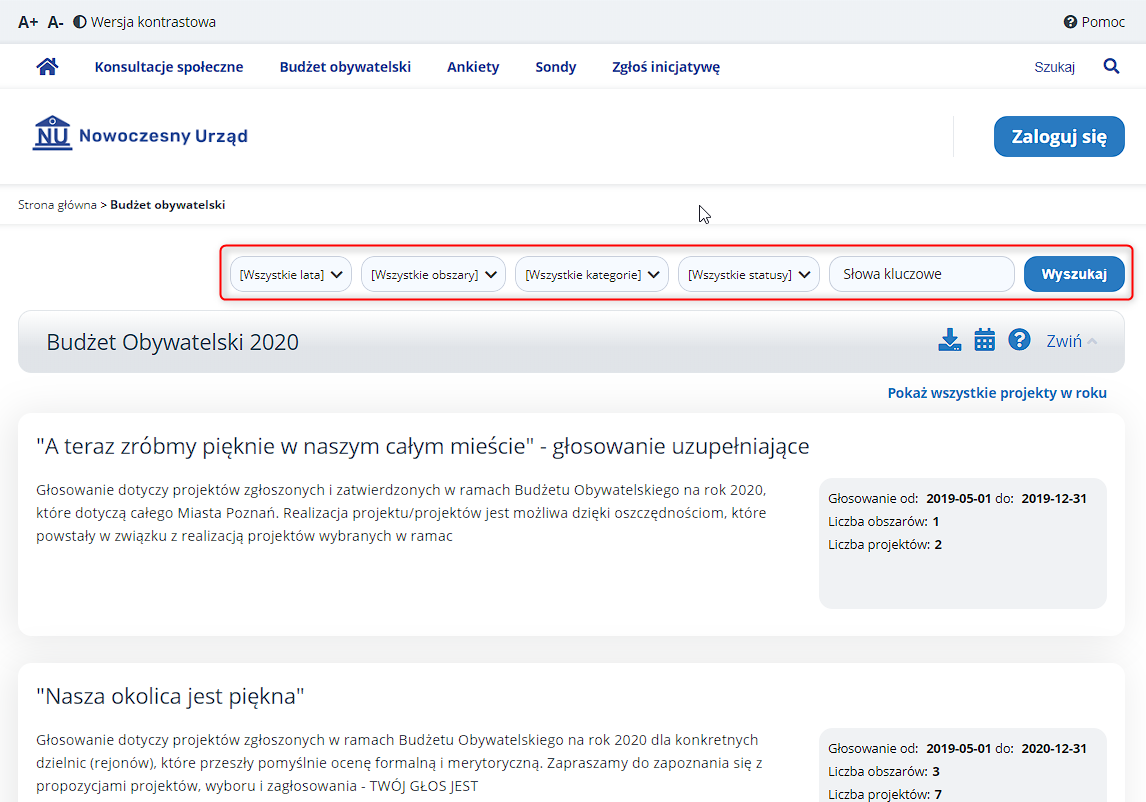Screen dimensions: 1146x802
Task: Decrease font size with A-
Action: 56,22
